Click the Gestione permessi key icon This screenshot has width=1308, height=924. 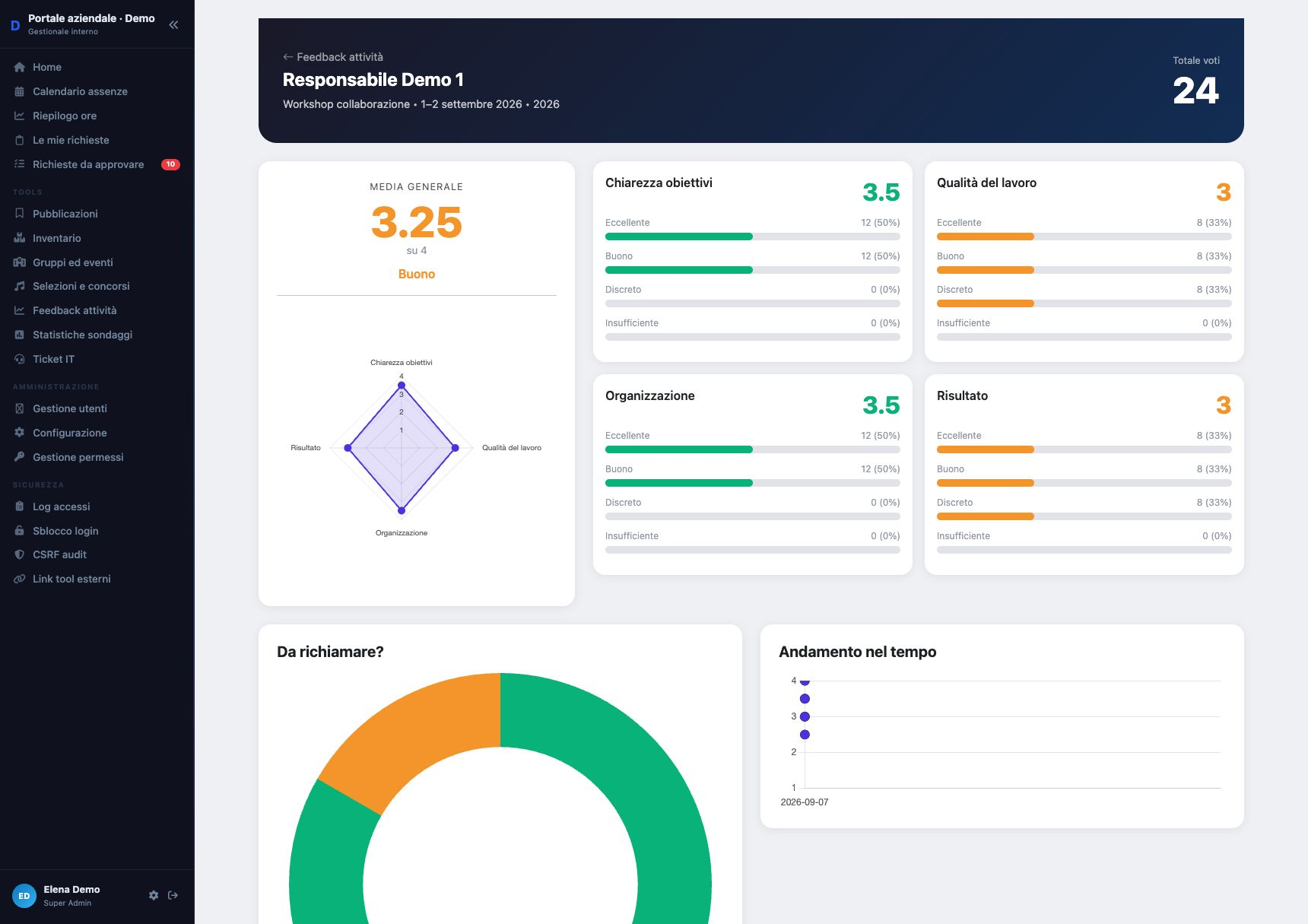[20, 457]
